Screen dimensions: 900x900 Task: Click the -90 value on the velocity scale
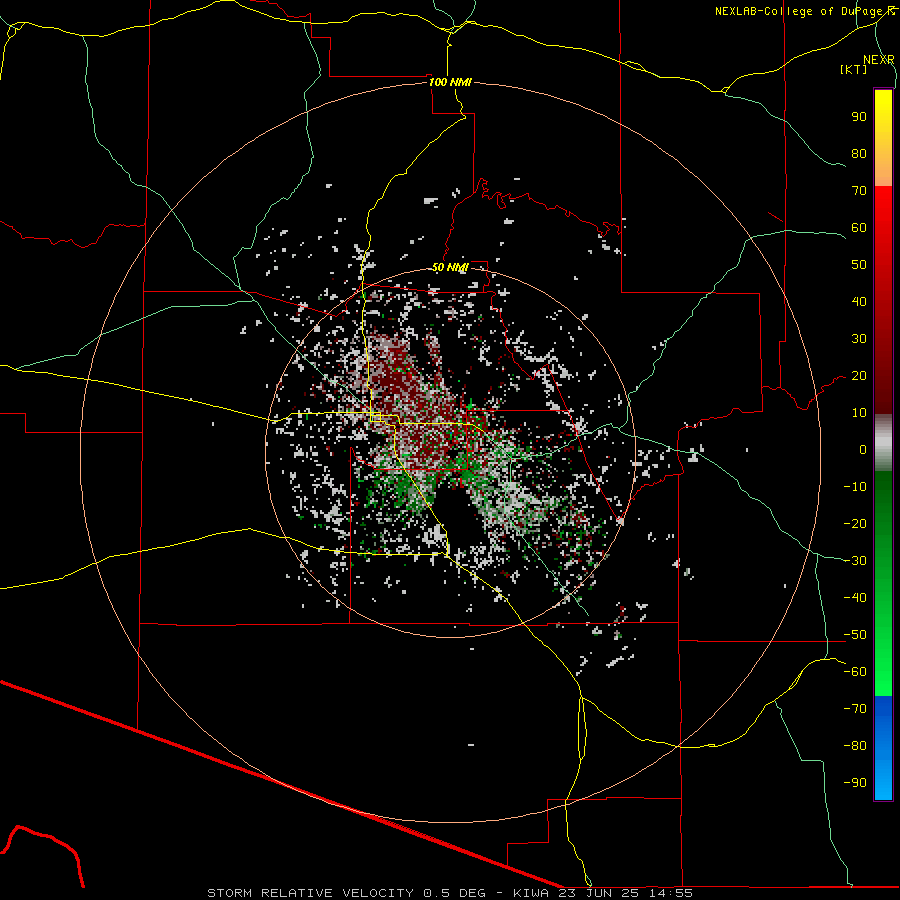(x=855, y=782)
